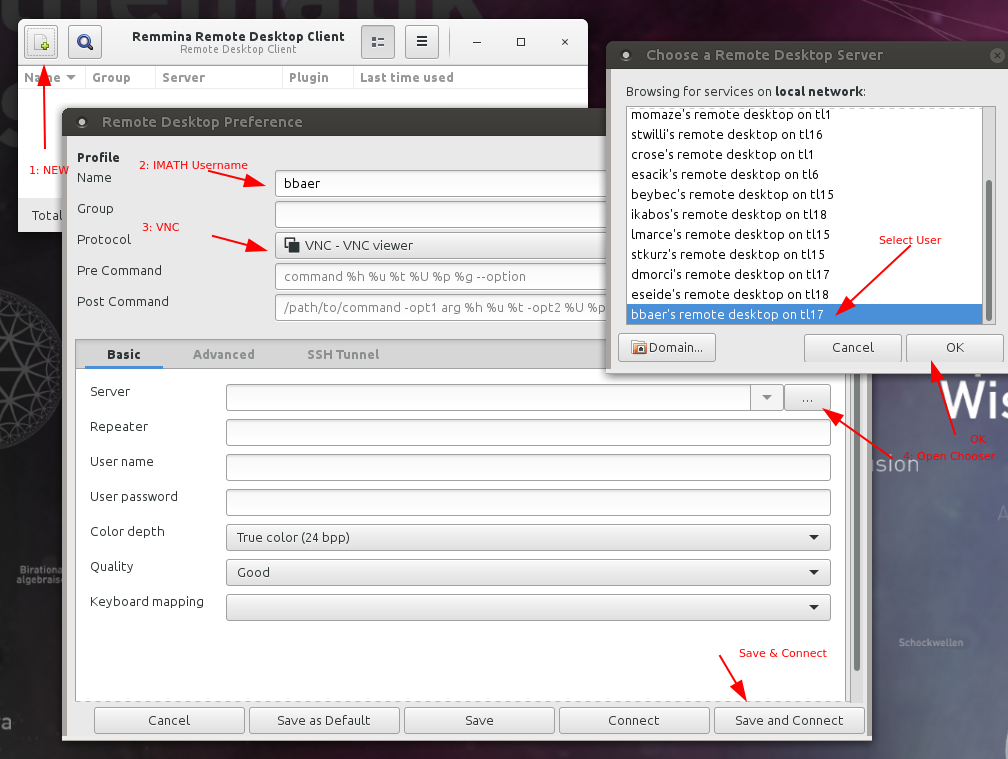Open the Keyboard mapping dropdown
1008x759 pixels.
tap(528, 607)
